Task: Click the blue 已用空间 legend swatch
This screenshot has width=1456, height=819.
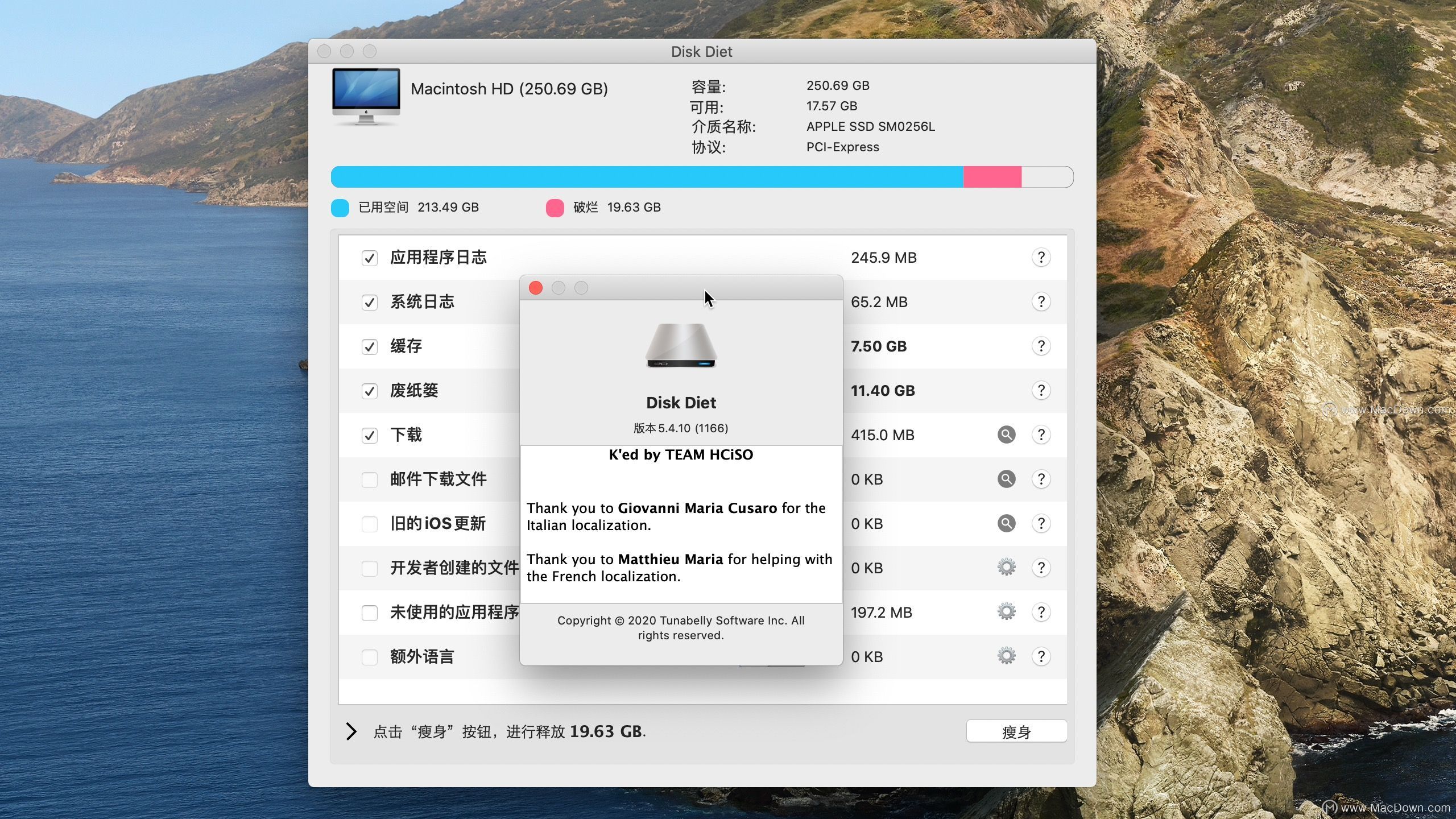Action: pyautogui.click(x=340, y=208)
